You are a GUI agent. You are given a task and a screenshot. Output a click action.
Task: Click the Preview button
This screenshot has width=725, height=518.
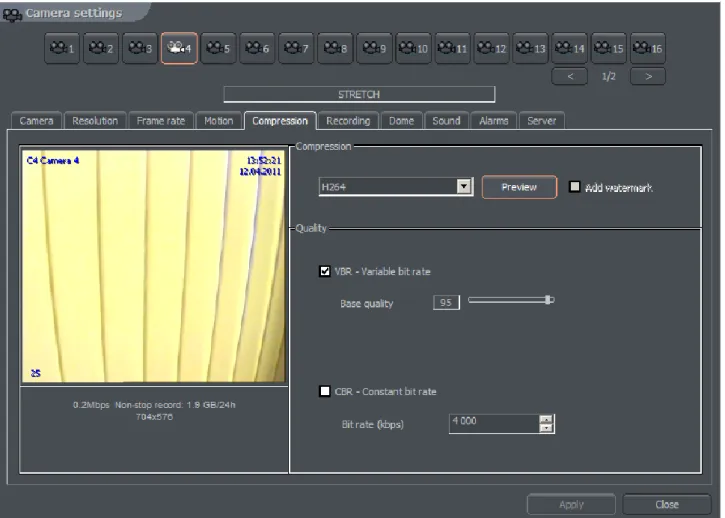pyautogui.click(x=519, y=187)
